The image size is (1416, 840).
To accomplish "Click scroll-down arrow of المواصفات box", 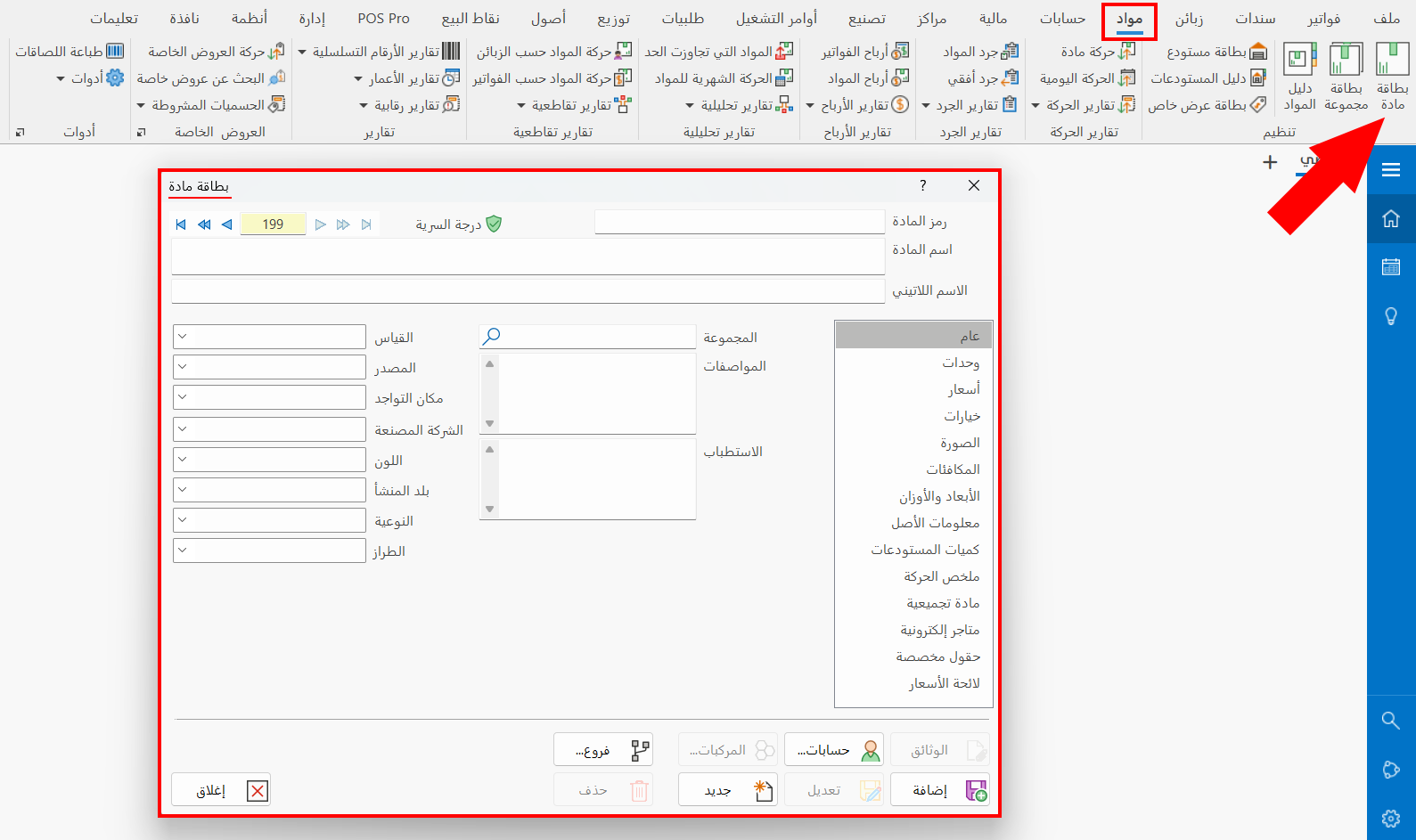I will tap(489, 423).
